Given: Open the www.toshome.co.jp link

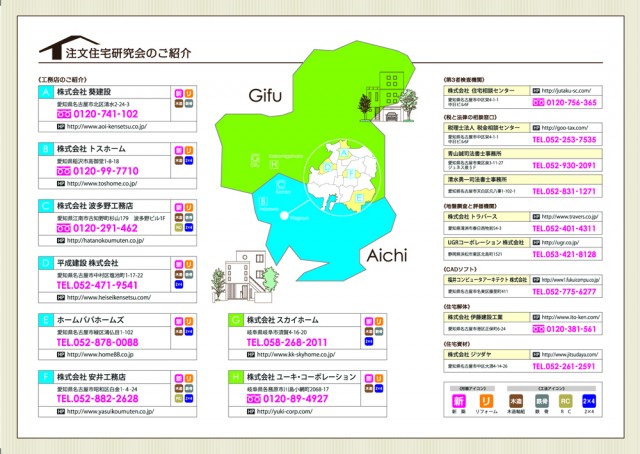Looking at the screenshot, I should [98, 184].
